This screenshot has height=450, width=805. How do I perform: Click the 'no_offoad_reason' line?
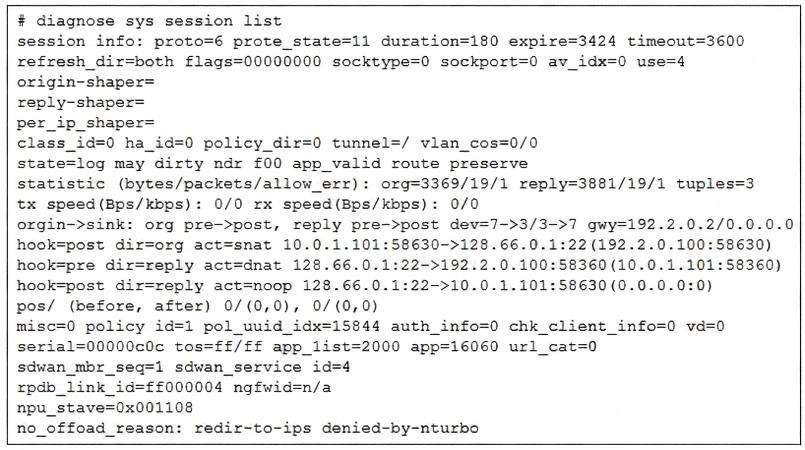tap(248, 429)
